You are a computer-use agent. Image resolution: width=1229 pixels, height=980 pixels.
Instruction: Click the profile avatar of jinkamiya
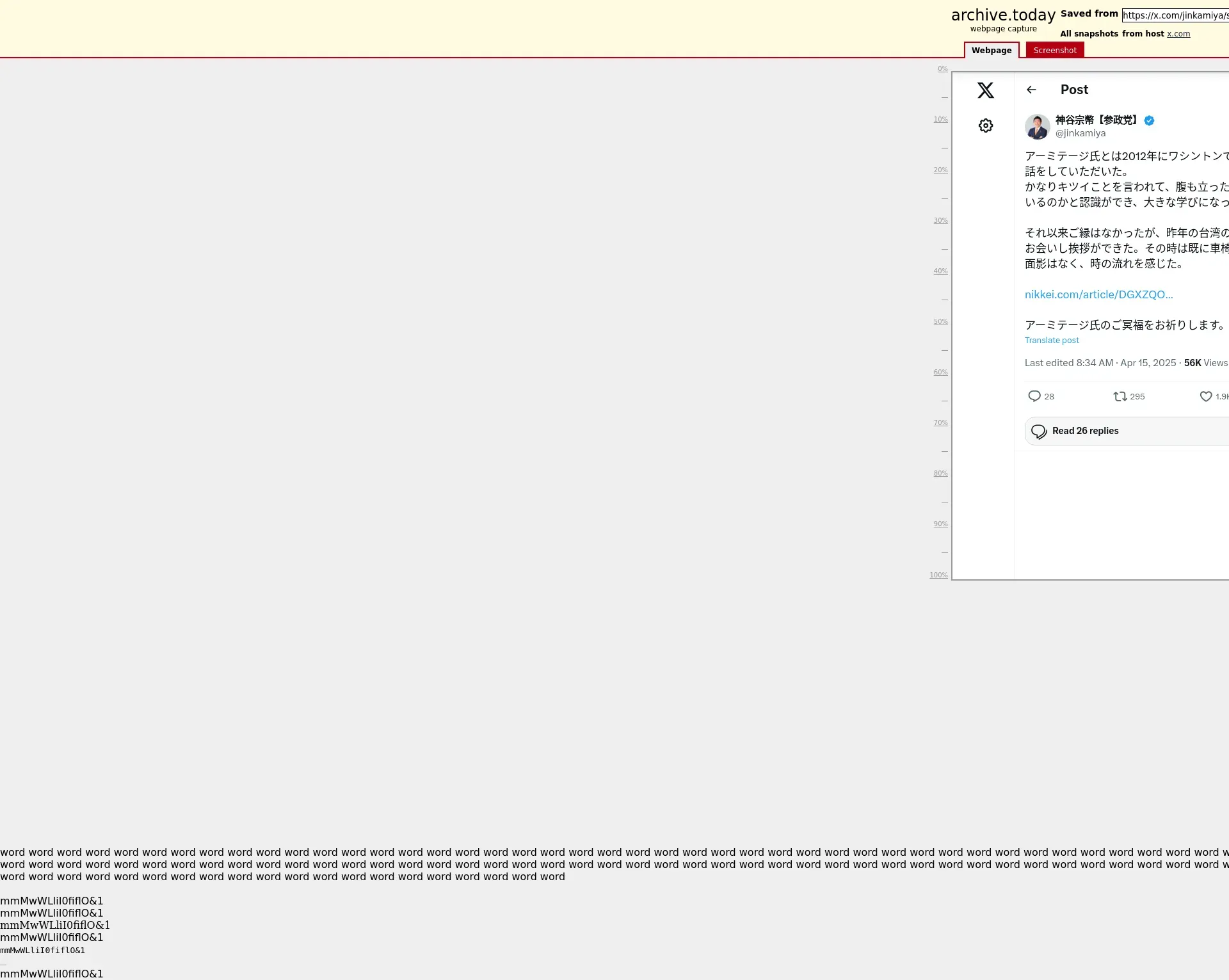[x=1037, y=127]
